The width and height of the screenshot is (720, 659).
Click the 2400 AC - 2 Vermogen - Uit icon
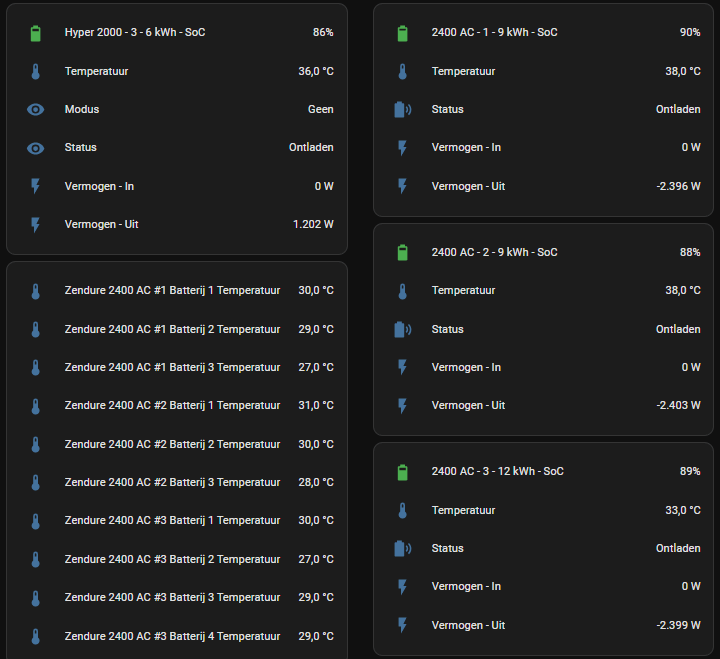coord(402,406)
